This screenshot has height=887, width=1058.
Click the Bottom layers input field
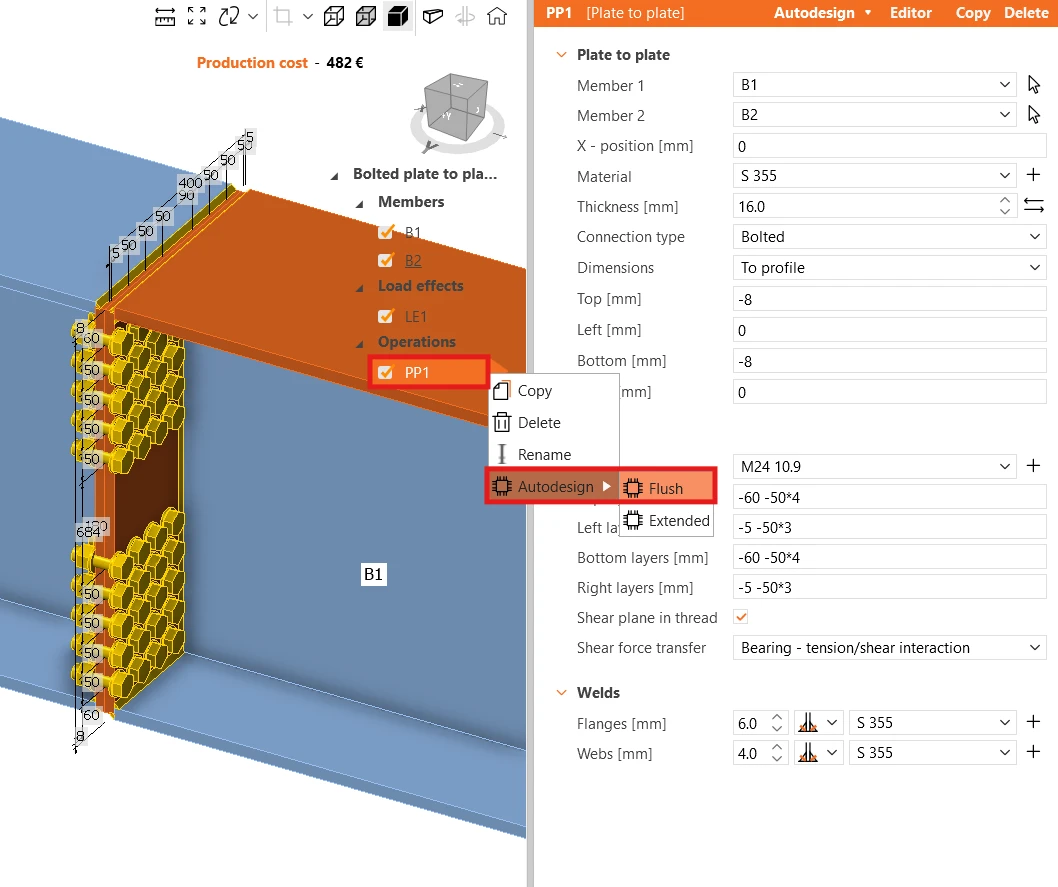889,558
